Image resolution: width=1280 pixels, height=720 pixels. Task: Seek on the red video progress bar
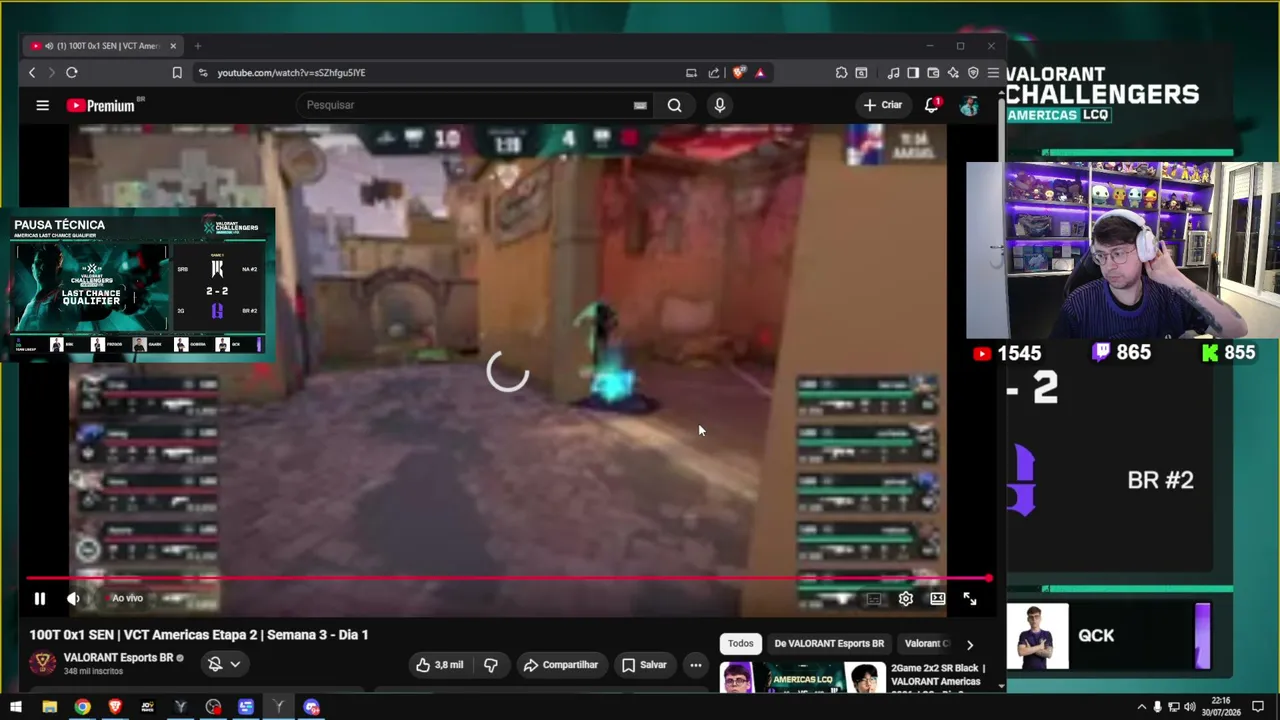[508, 579]
